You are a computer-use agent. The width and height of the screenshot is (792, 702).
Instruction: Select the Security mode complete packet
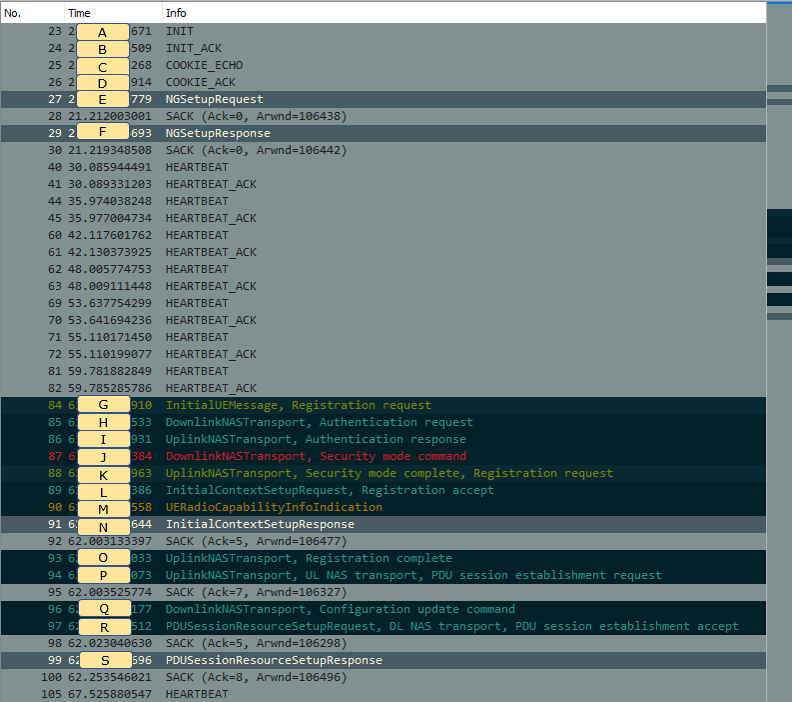click(x=383, y=474)
